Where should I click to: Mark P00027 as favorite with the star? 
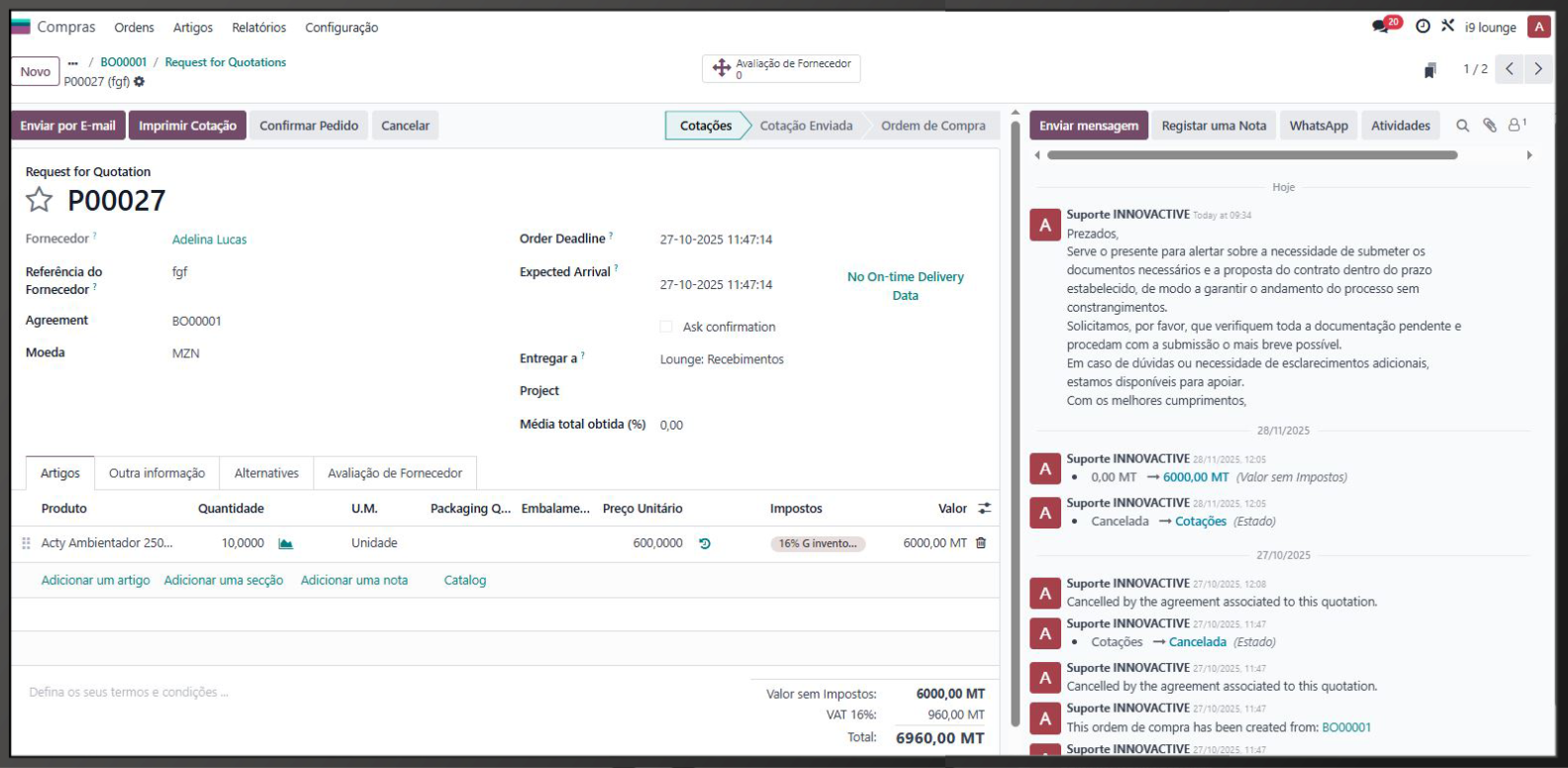tap(39, 200)
